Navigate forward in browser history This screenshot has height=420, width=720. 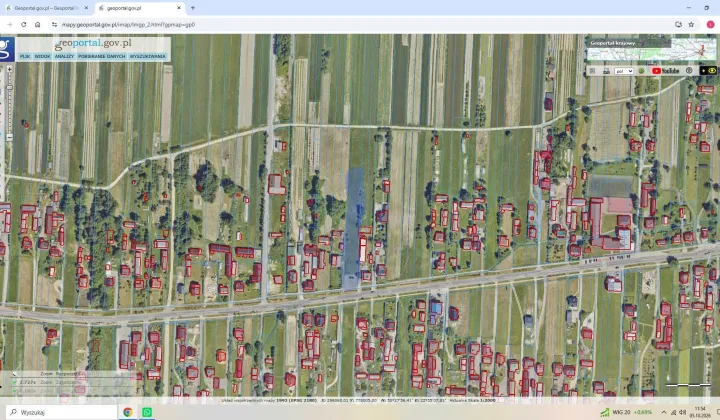tap(9, 25)
